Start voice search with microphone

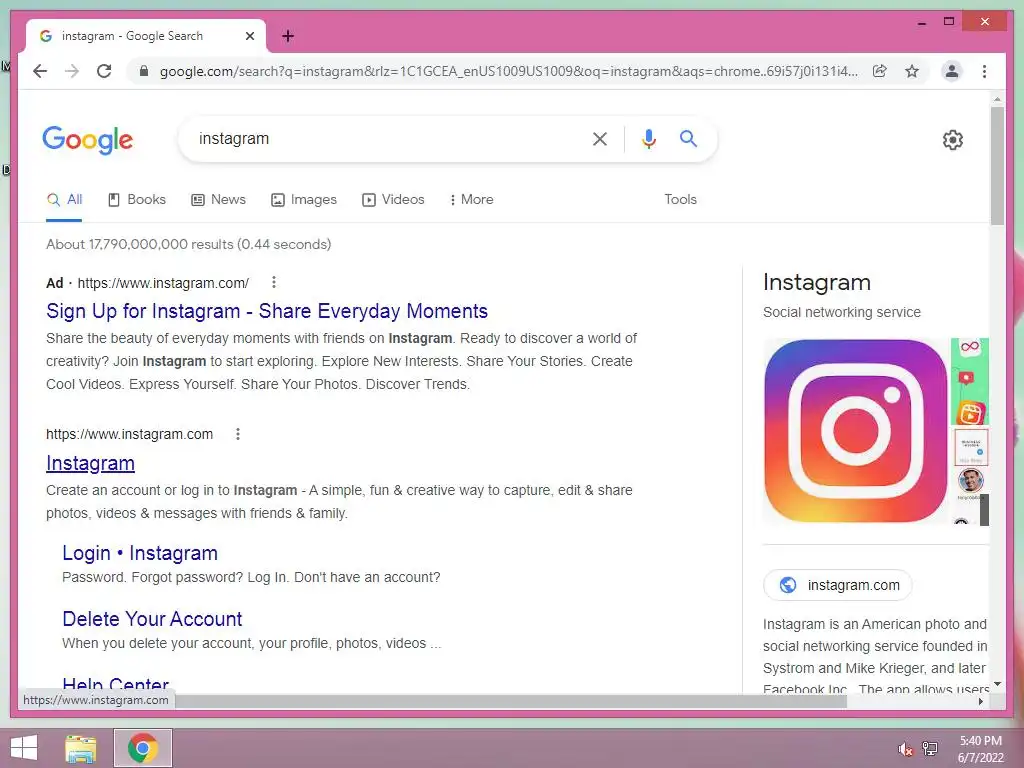648,138
